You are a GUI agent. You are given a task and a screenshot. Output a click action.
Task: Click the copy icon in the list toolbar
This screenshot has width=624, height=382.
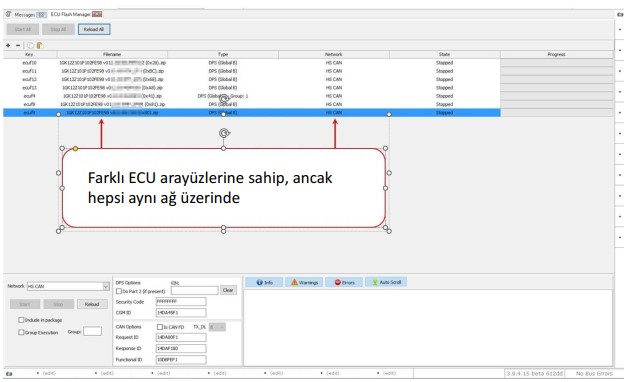click(30, 45)
